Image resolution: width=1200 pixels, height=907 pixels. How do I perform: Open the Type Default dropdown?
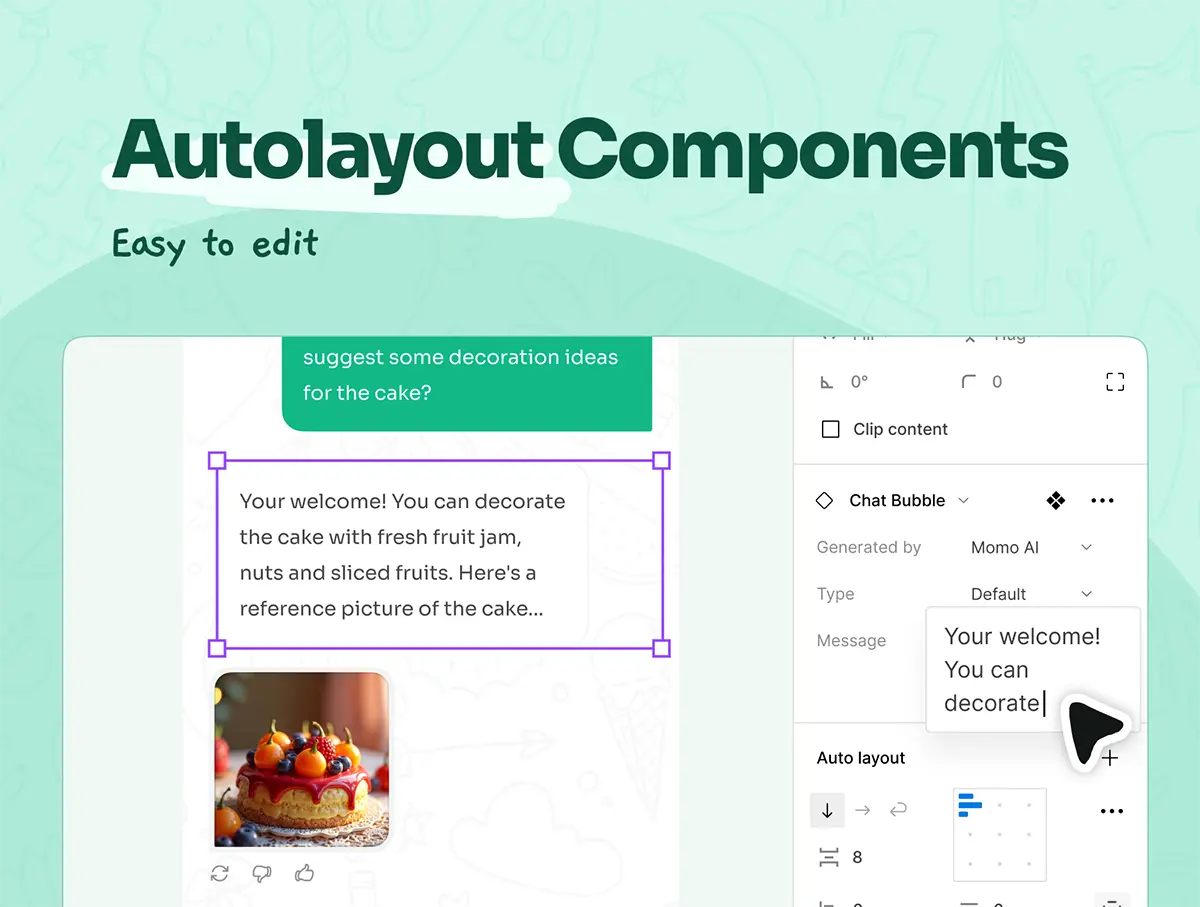click(1031, 594)
